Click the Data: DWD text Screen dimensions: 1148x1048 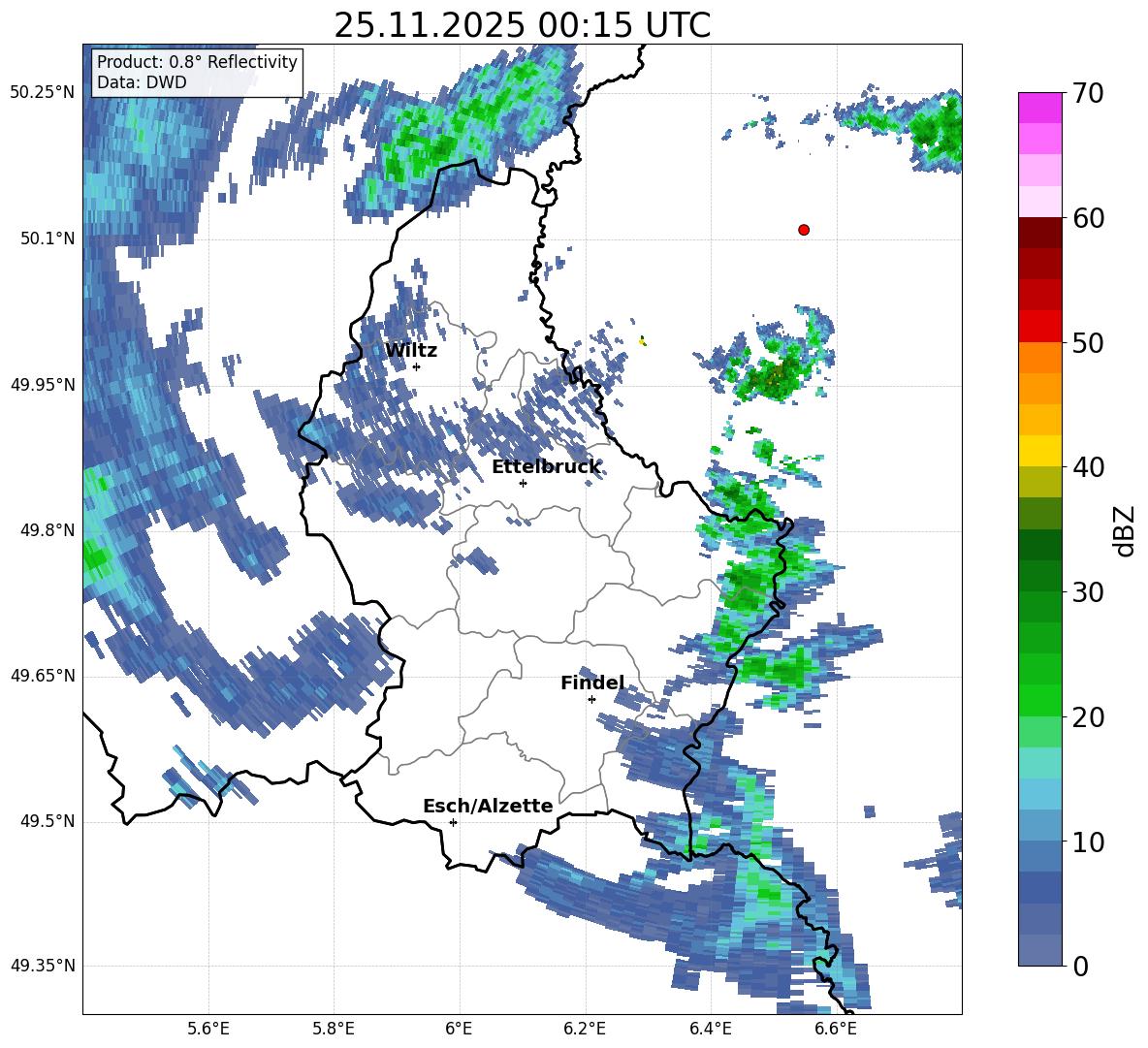coord(142,82)
